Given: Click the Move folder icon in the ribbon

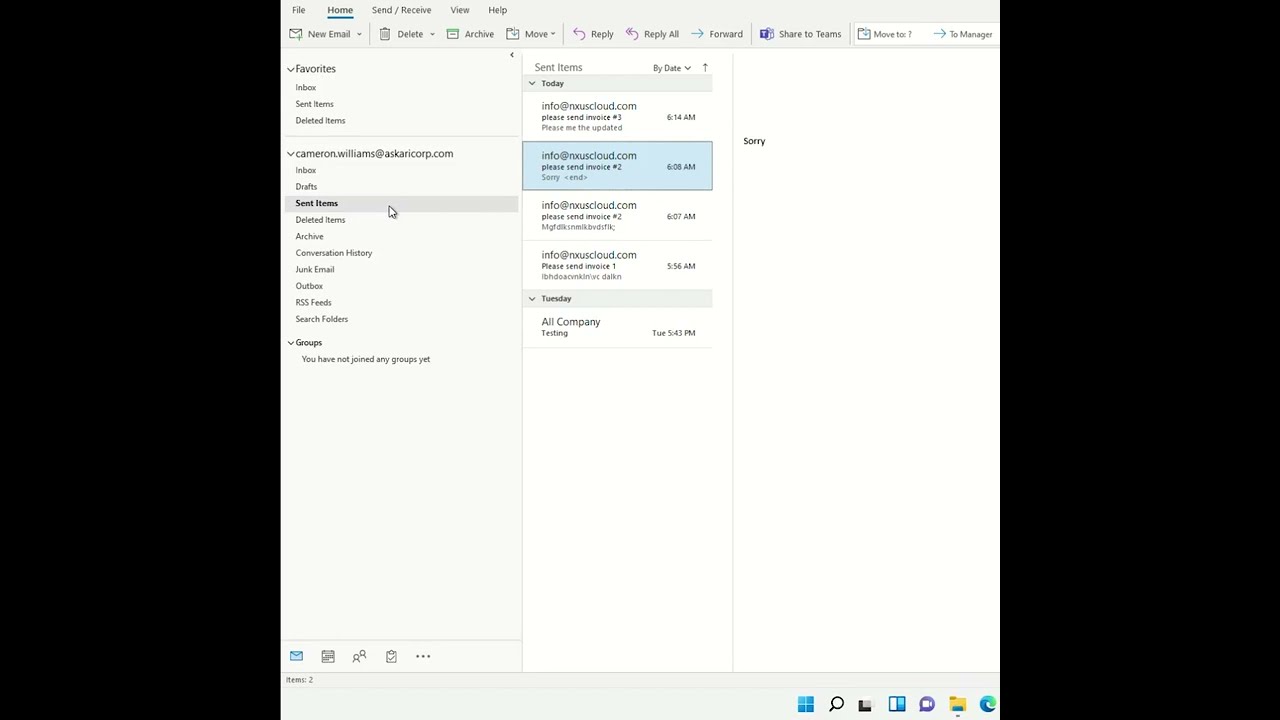Looking at the screenshot, I should (513, 34).
